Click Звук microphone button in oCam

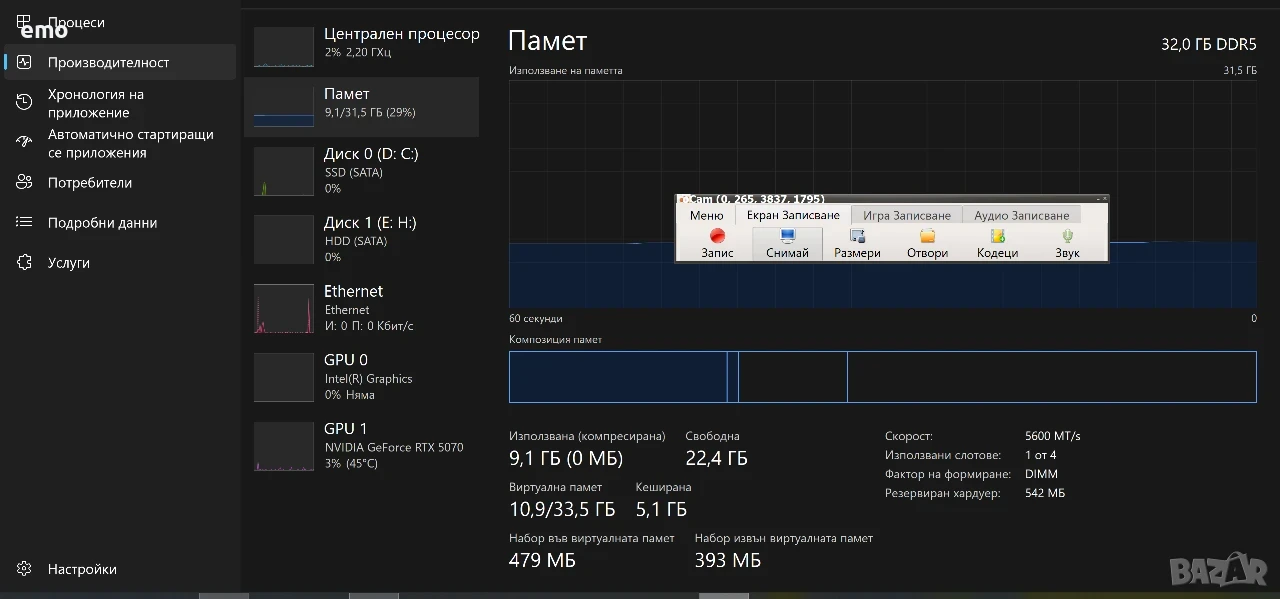coord(1067,243)
